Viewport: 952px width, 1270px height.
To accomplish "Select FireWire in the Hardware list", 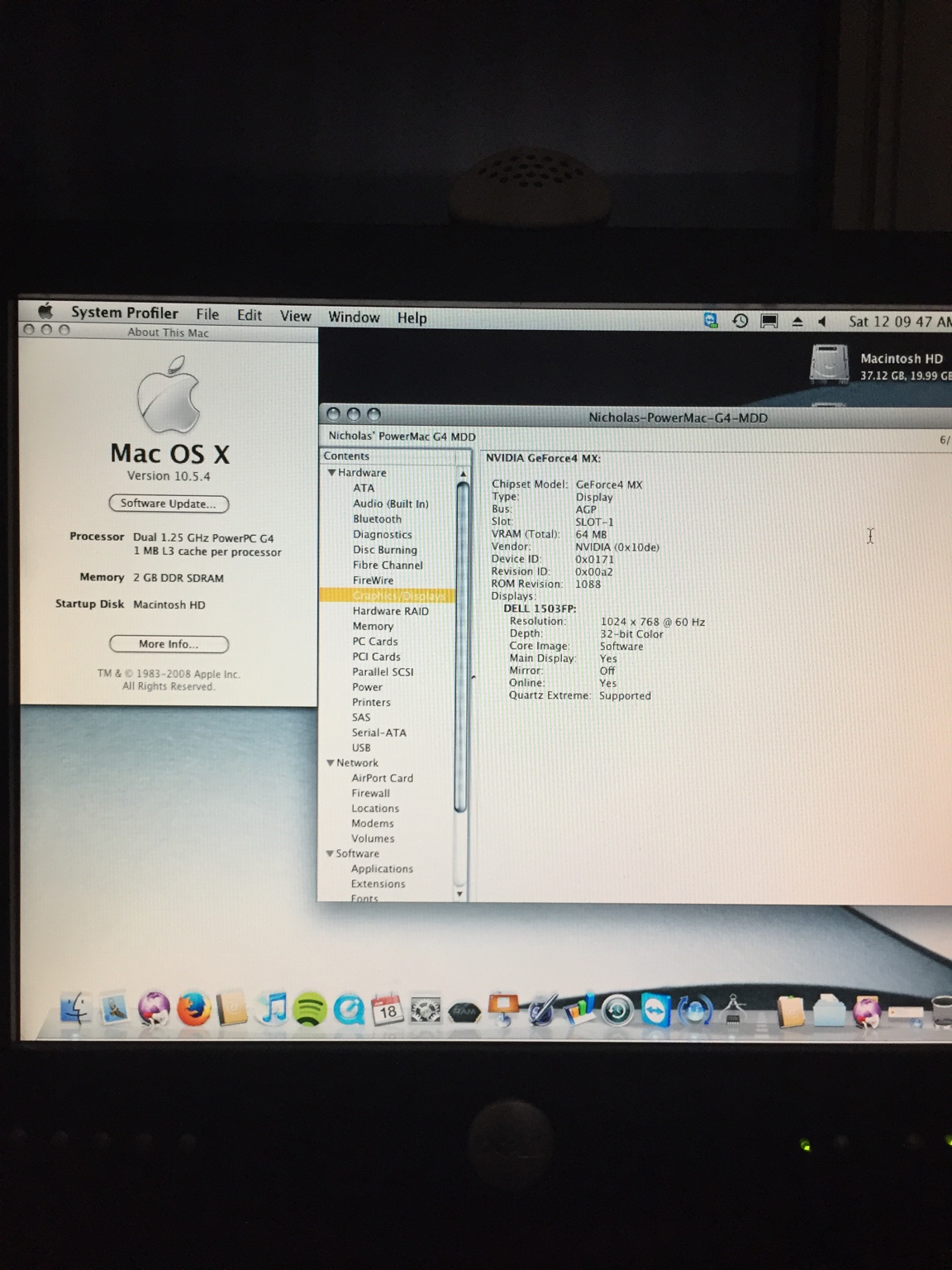I will 374,580.
